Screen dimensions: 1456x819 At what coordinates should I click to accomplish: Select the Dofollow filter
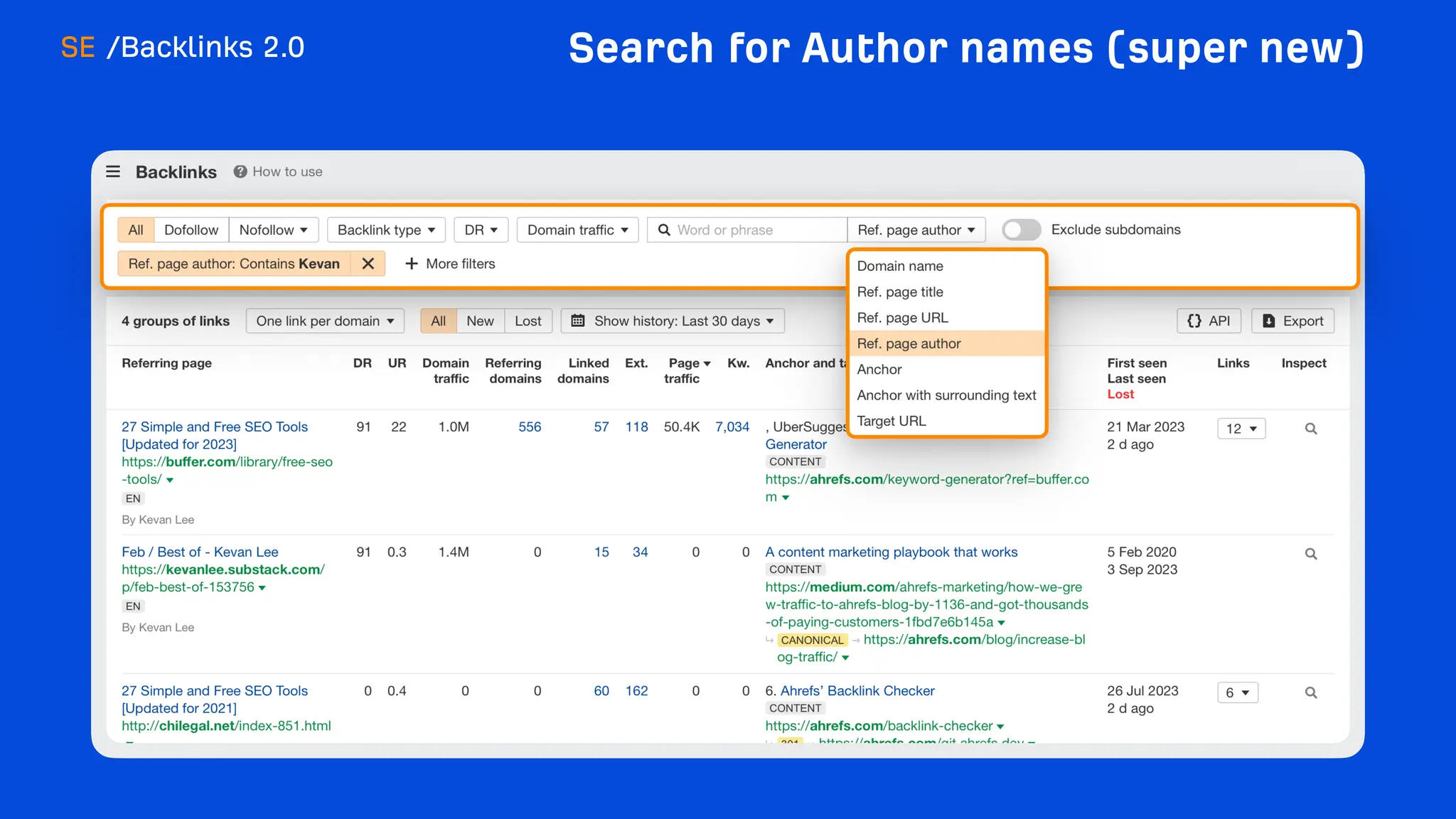pyautogui.click(x=191, y=230)
